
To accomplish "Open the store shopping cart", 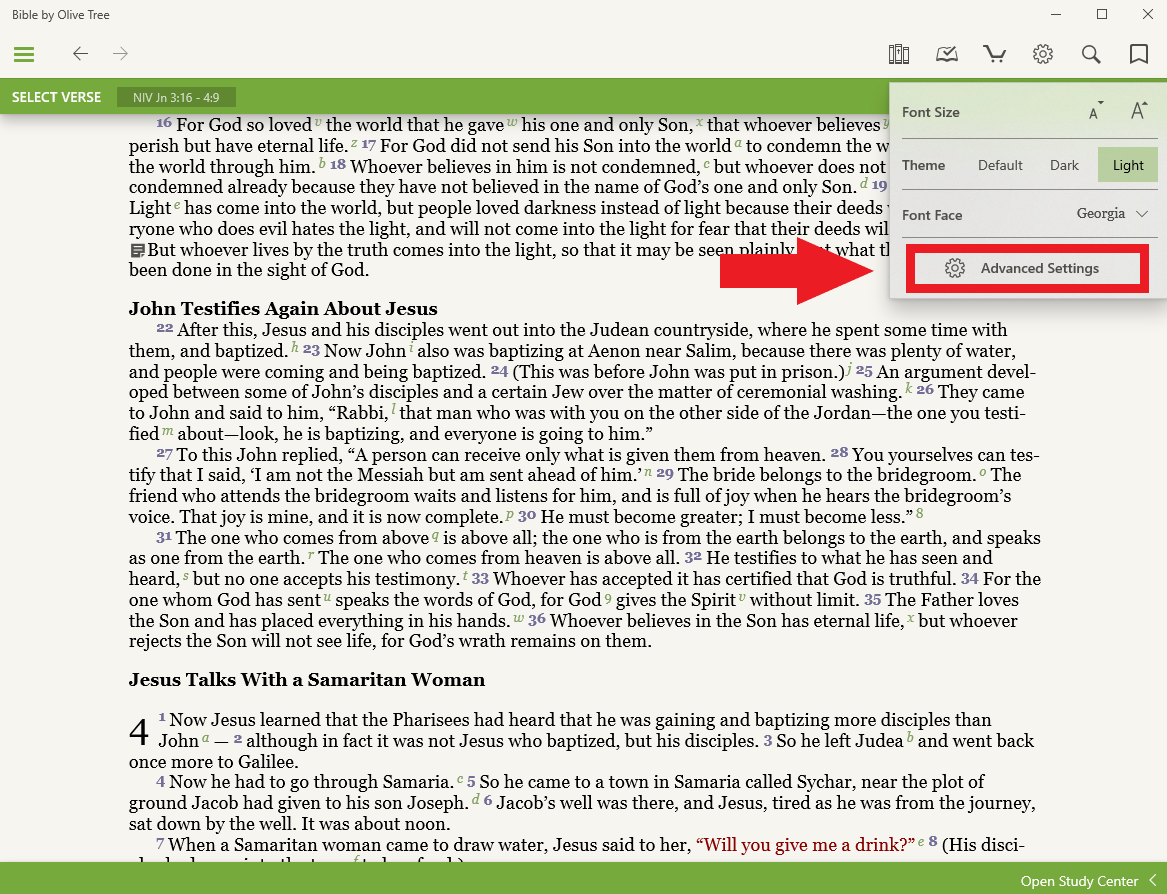I will point(994,54).
